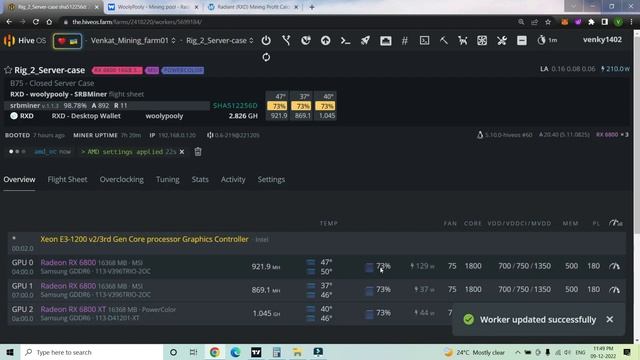This screenshot has height=360, width=640.
Task: Click the miner actions icon after the fork icon
Action: click(x=306, y=40)
